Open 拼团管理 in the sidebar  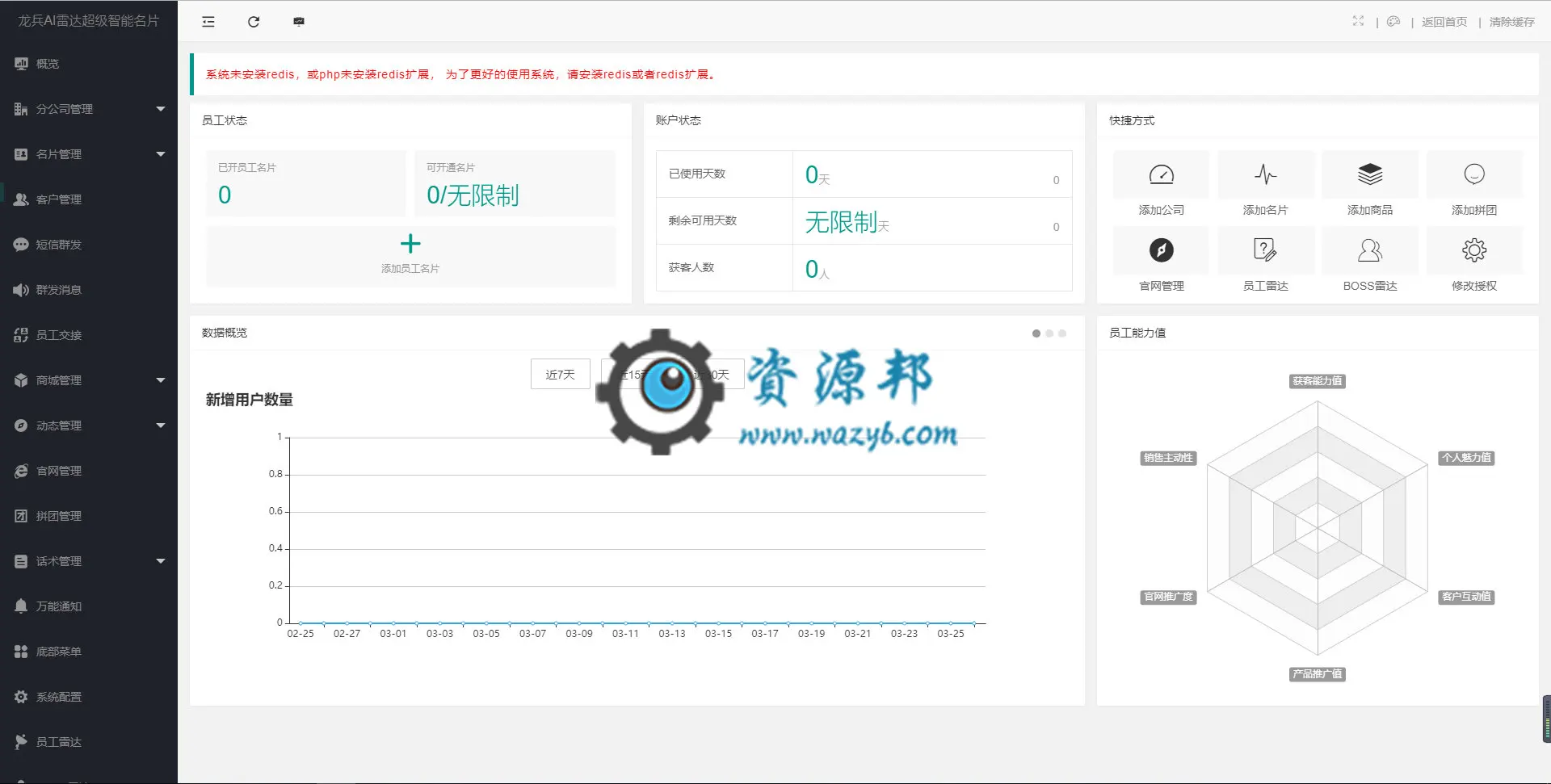89,516
